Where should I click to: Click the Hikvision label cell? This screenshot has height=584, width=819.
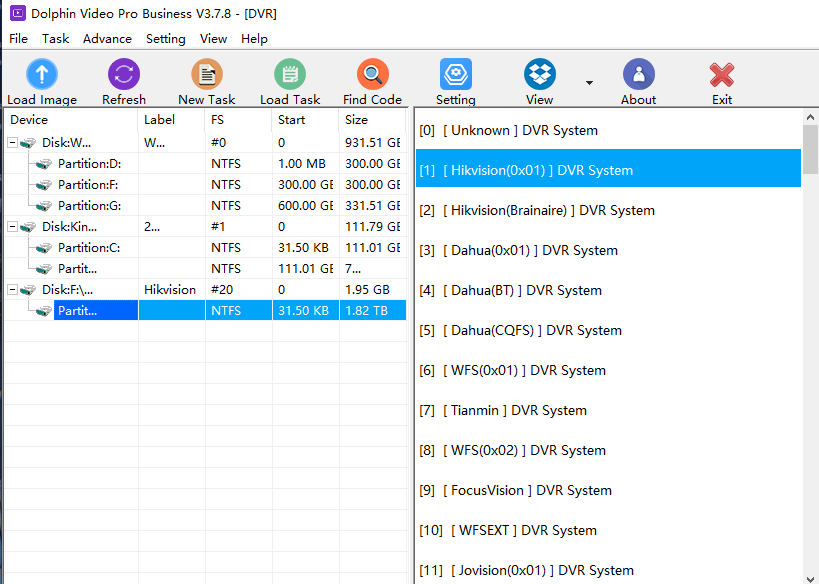point(170,289)
